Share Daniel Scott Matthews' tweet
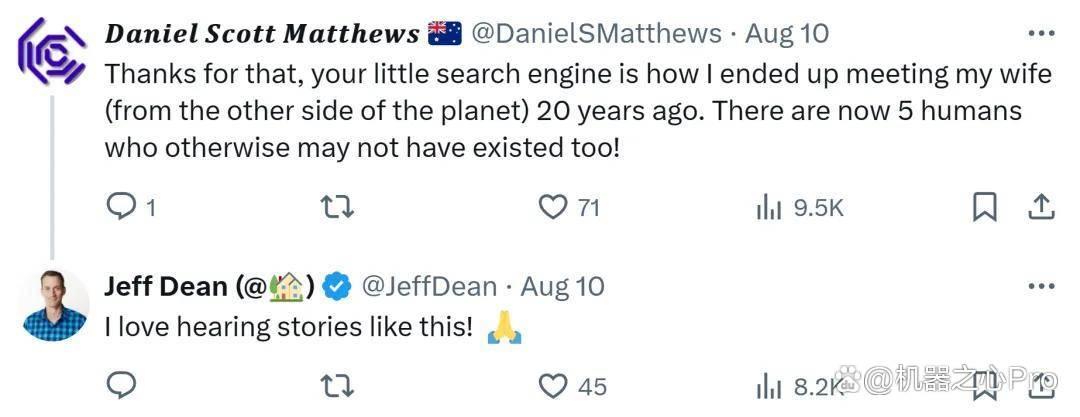The width and height of the screenshot is (1080, 417). click(x=1041, y=207)
